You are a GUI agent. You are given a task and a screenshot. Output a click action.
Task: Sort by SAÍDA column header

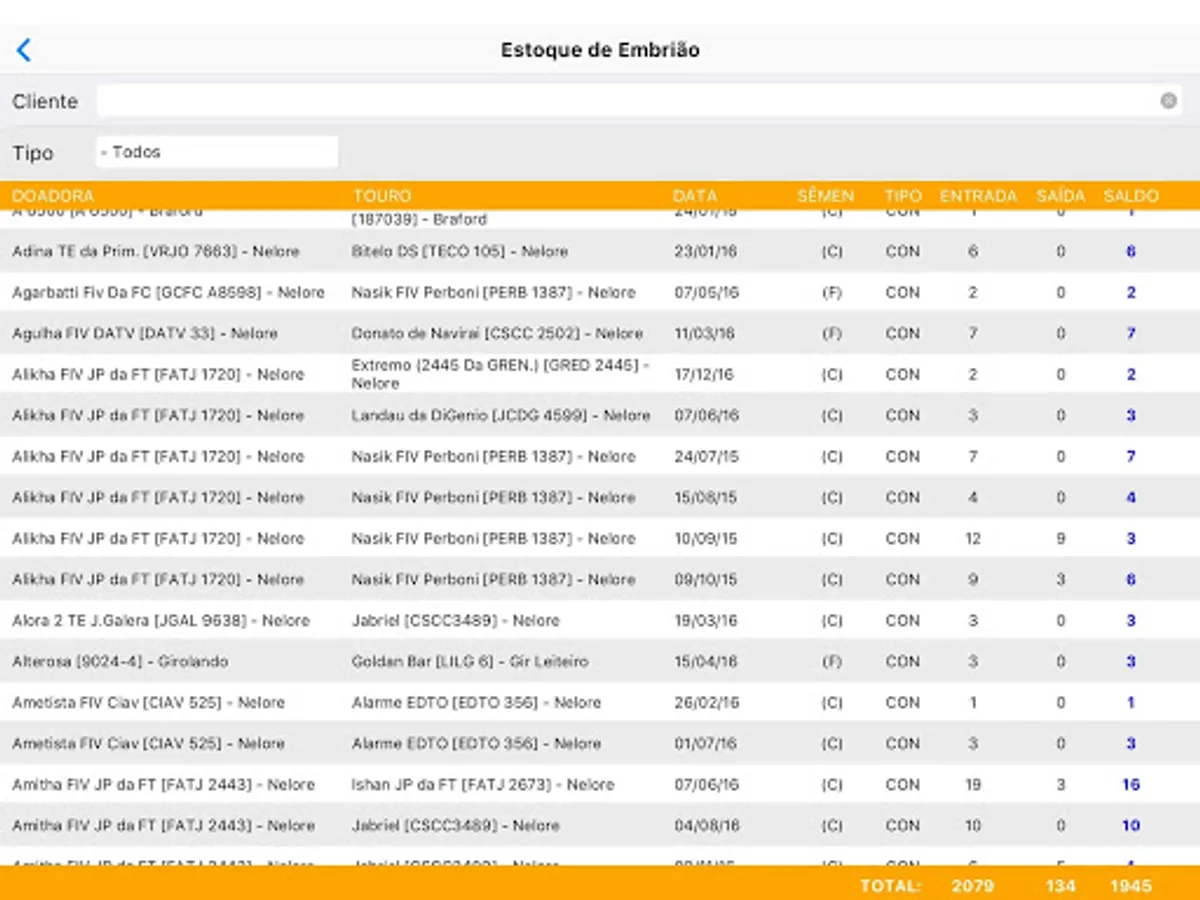[1061, 196]
